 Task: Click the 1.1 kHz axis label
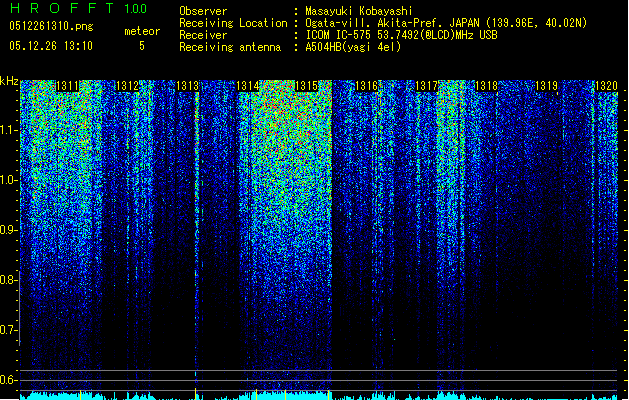click(9, 130)
